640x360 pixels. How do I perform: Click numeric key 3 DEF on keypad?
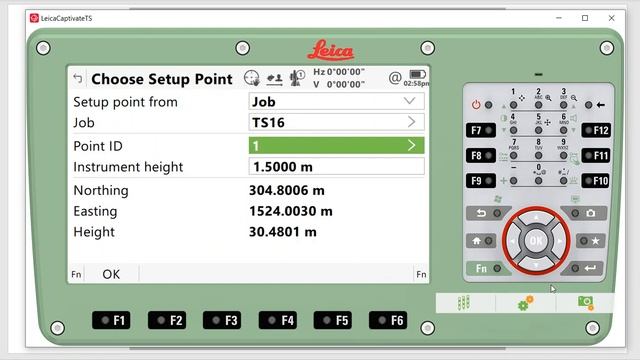pyautogui.click(x=563, y=105)
